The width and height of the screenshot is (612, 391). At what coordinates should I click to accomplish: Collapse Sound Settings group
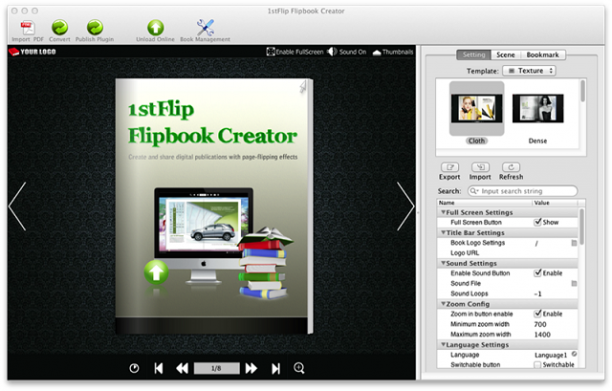click(443, 263)
